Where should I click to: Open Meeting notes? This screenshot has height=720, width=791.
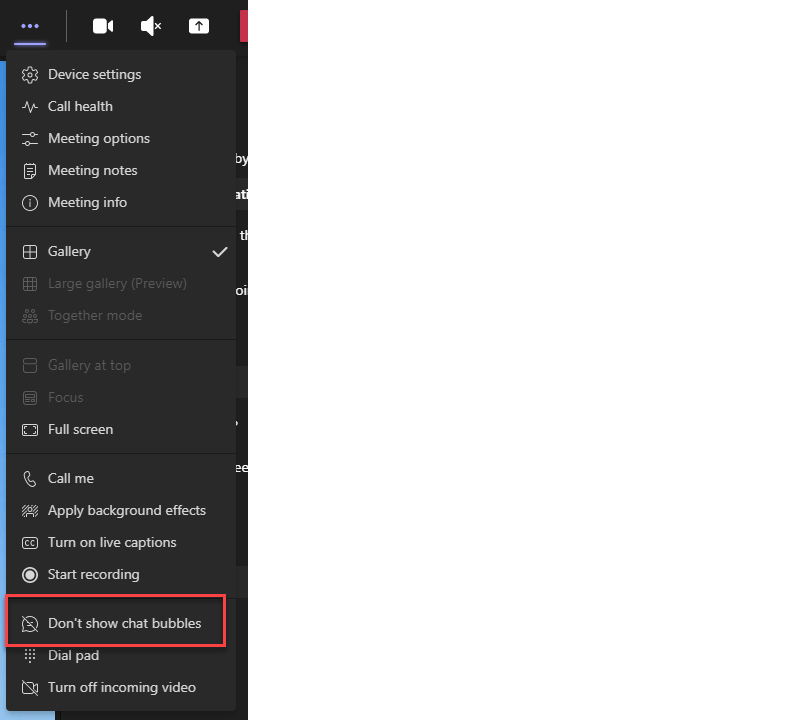coord(92,170)
